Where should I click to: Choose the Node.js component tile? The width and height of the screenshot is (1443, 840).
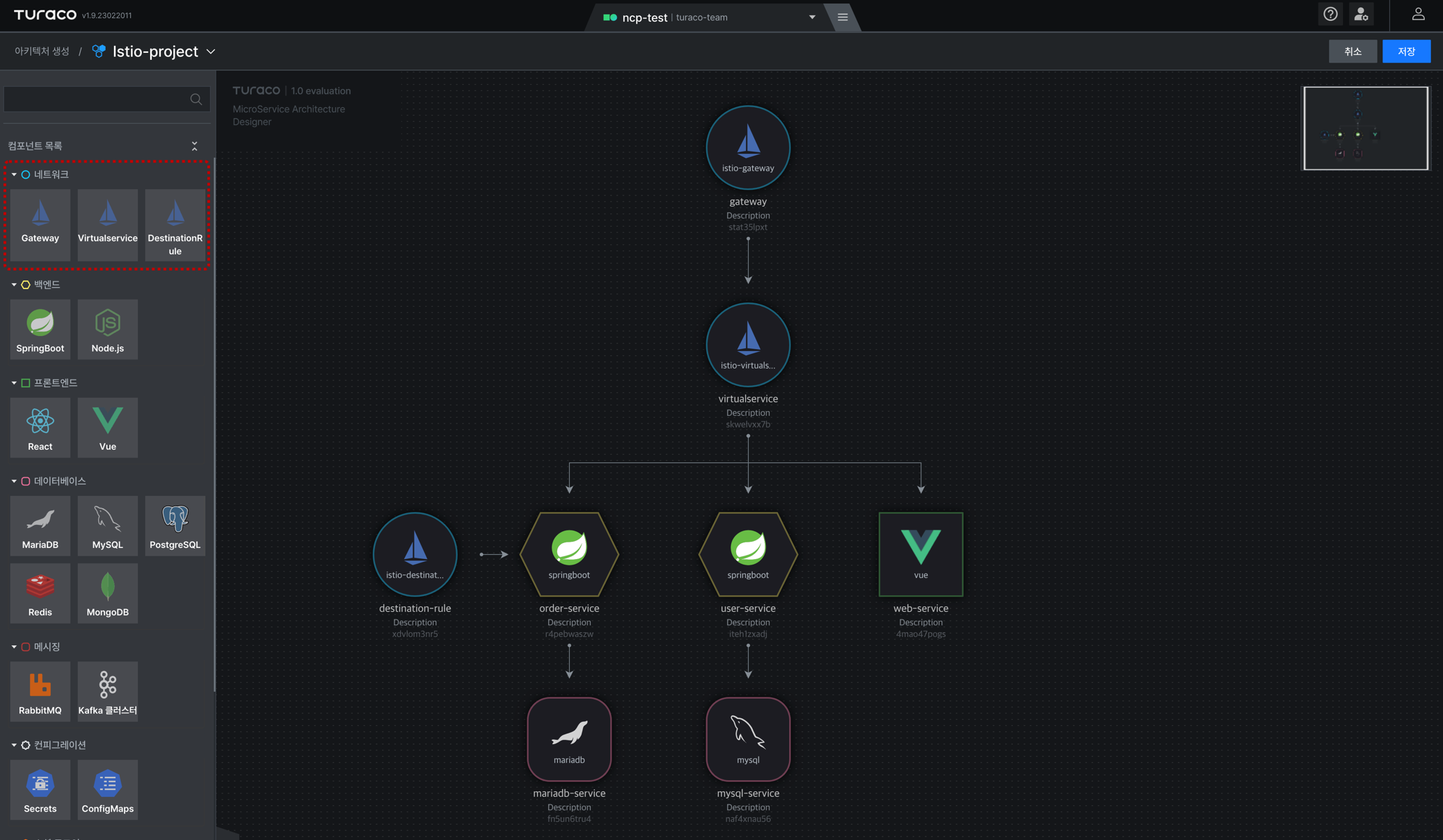108,330
